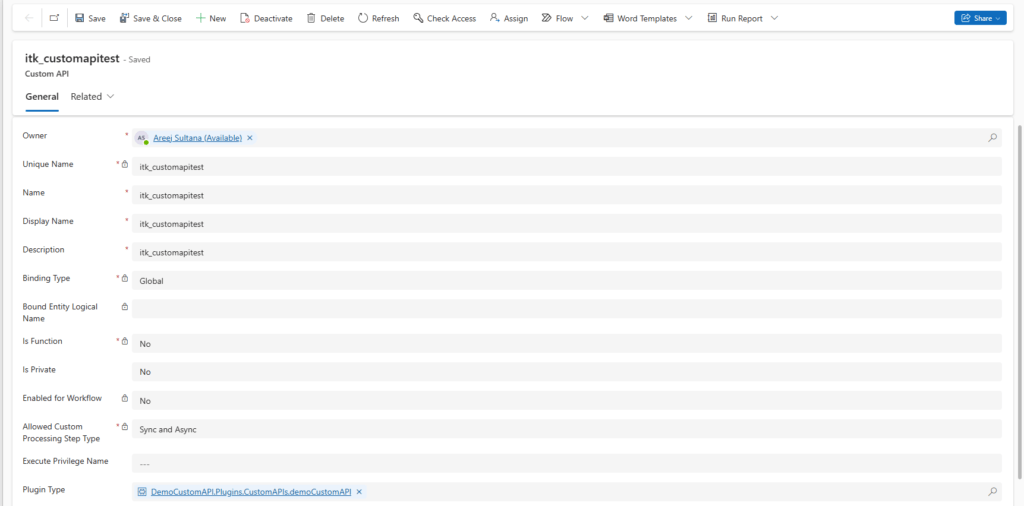Open Check Access
This screenshot has height=506, width=1024.
coord(444,18)
